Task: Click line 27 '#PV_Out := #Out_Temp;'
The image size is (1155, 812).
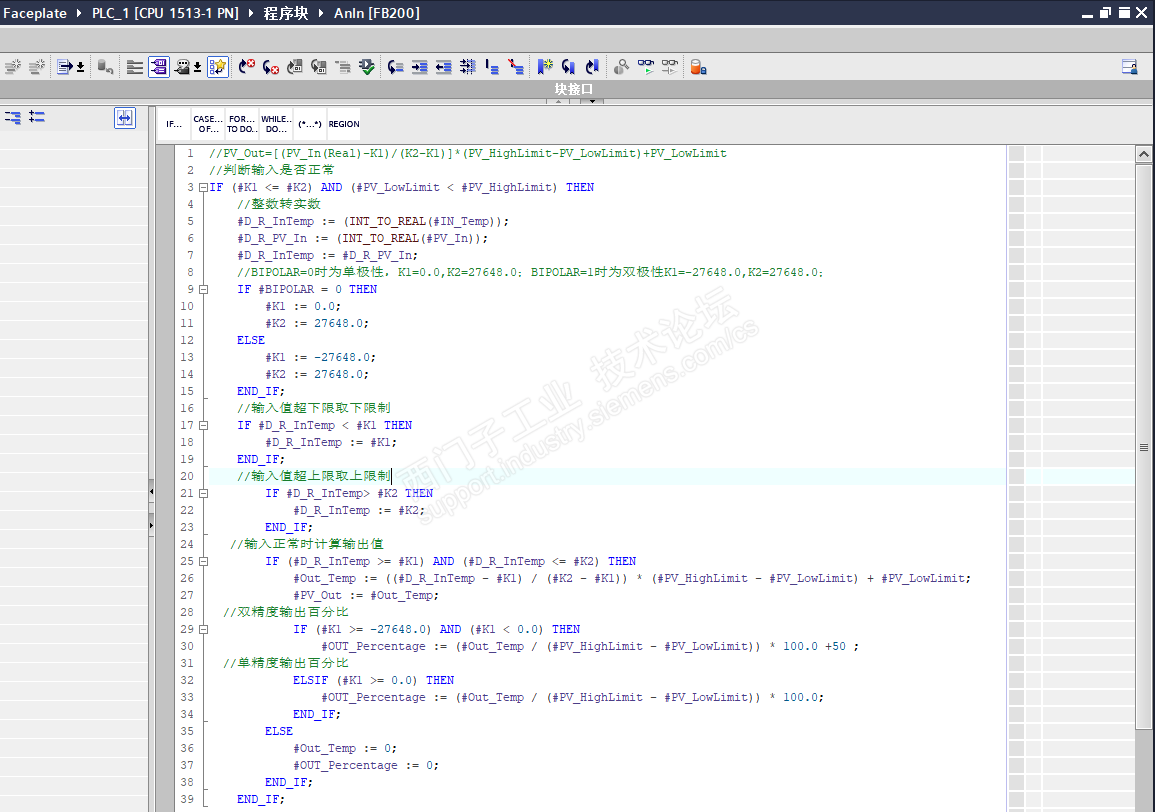Action: tap(366, 595)
